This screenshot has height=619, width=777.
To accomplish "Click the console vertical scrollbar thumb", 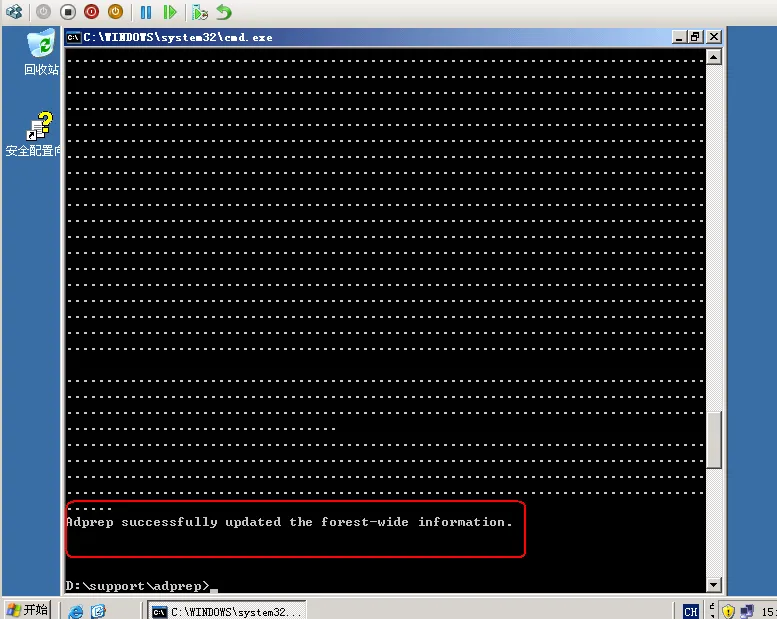I will point(714,440).
